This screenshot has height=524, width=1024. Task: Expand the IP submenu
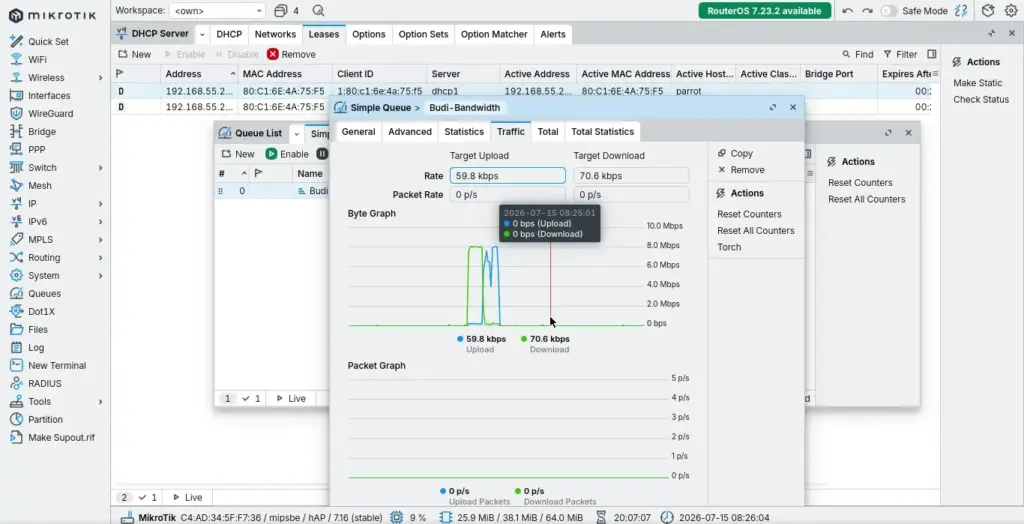click(x=101, y=204)
